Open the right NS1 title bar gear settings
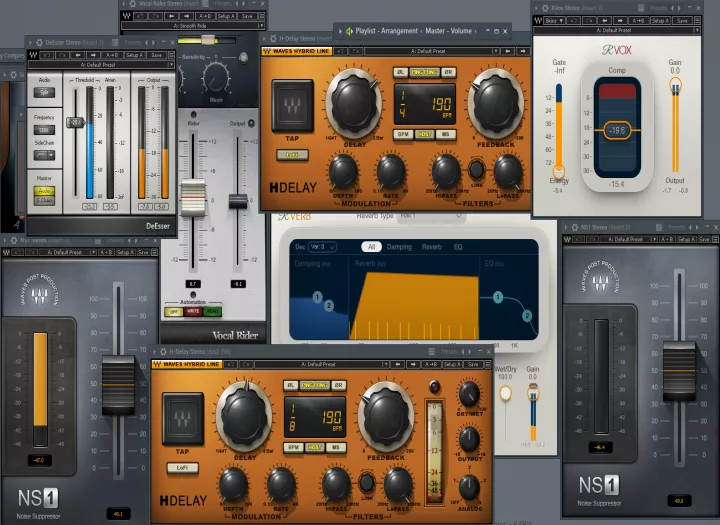This screenshot has width=720, height=525. click(574, 227)
